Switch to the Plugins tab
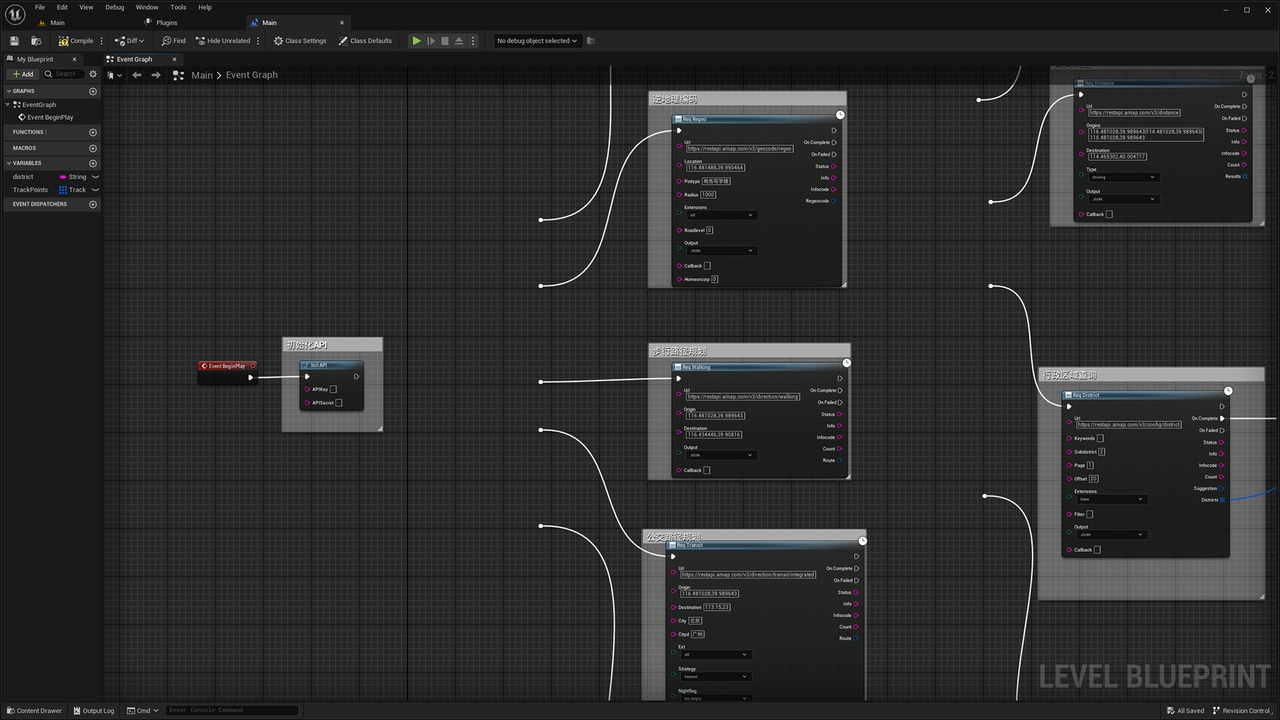This screenshot has height=720, width=1280. 166,22
